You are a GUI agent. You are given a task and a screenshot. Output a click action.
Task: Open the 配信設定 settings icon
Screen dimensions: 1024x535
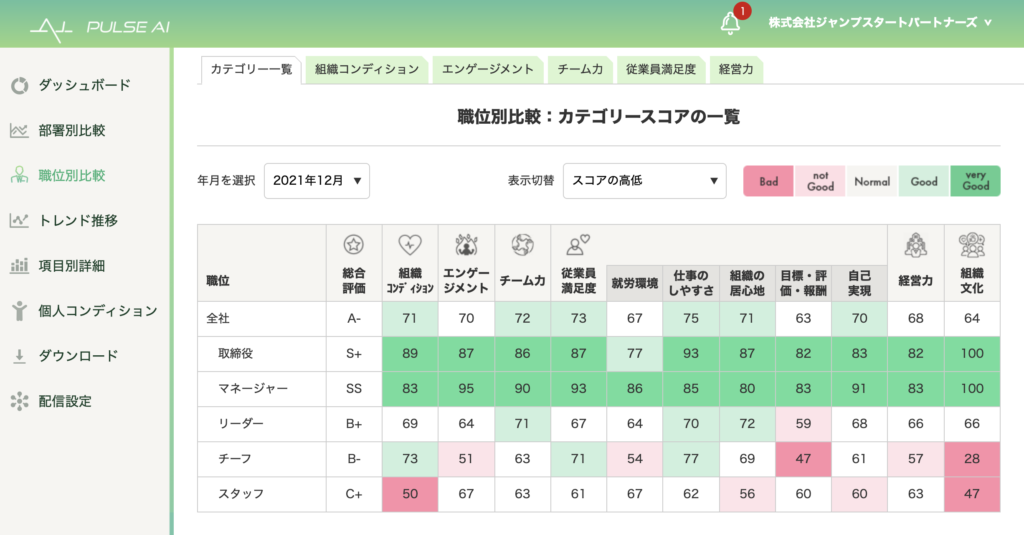(x=19, y=401)
